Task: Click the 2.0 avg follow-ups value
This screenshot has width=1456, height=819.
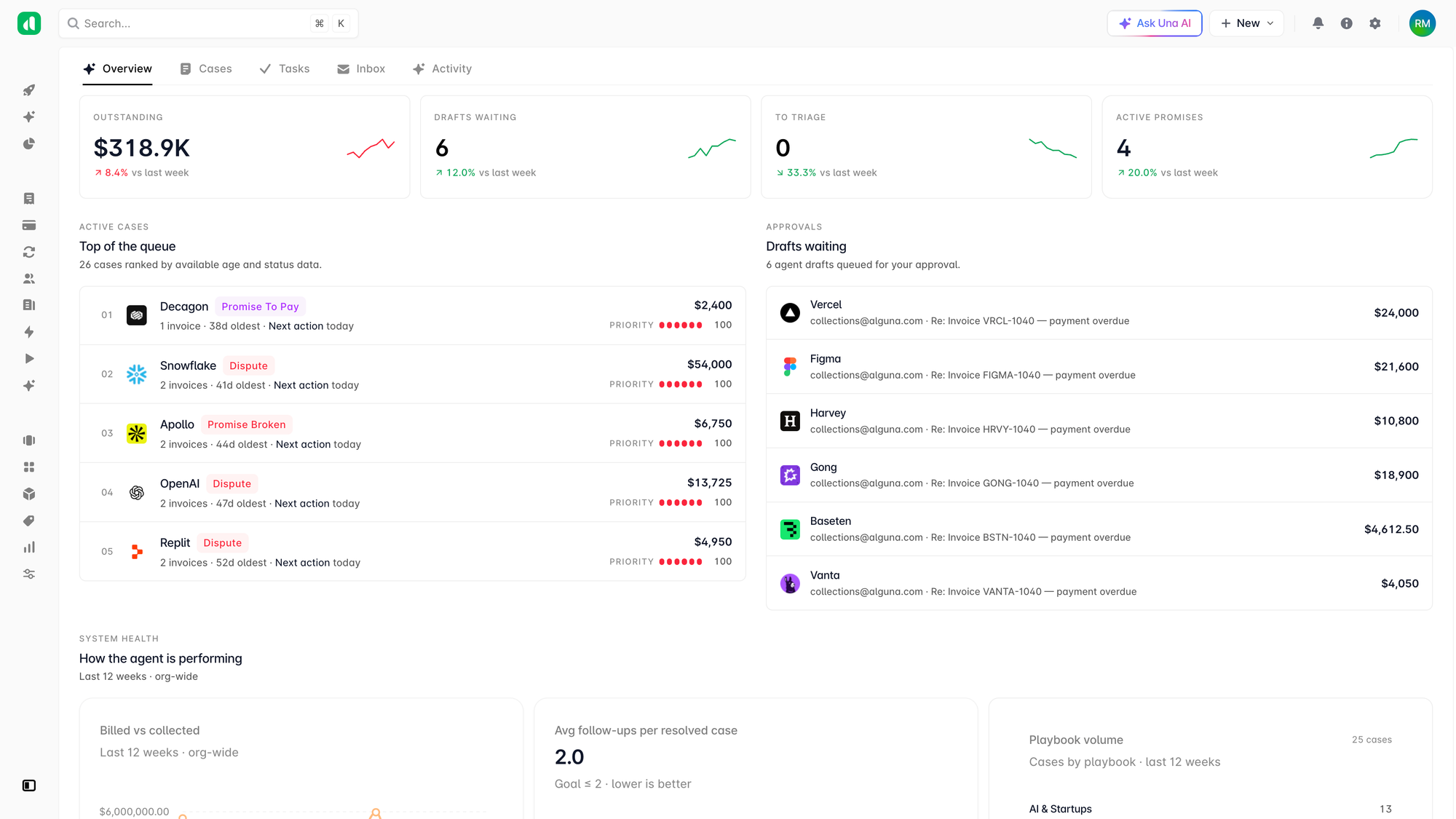Action: pos(569,757)
